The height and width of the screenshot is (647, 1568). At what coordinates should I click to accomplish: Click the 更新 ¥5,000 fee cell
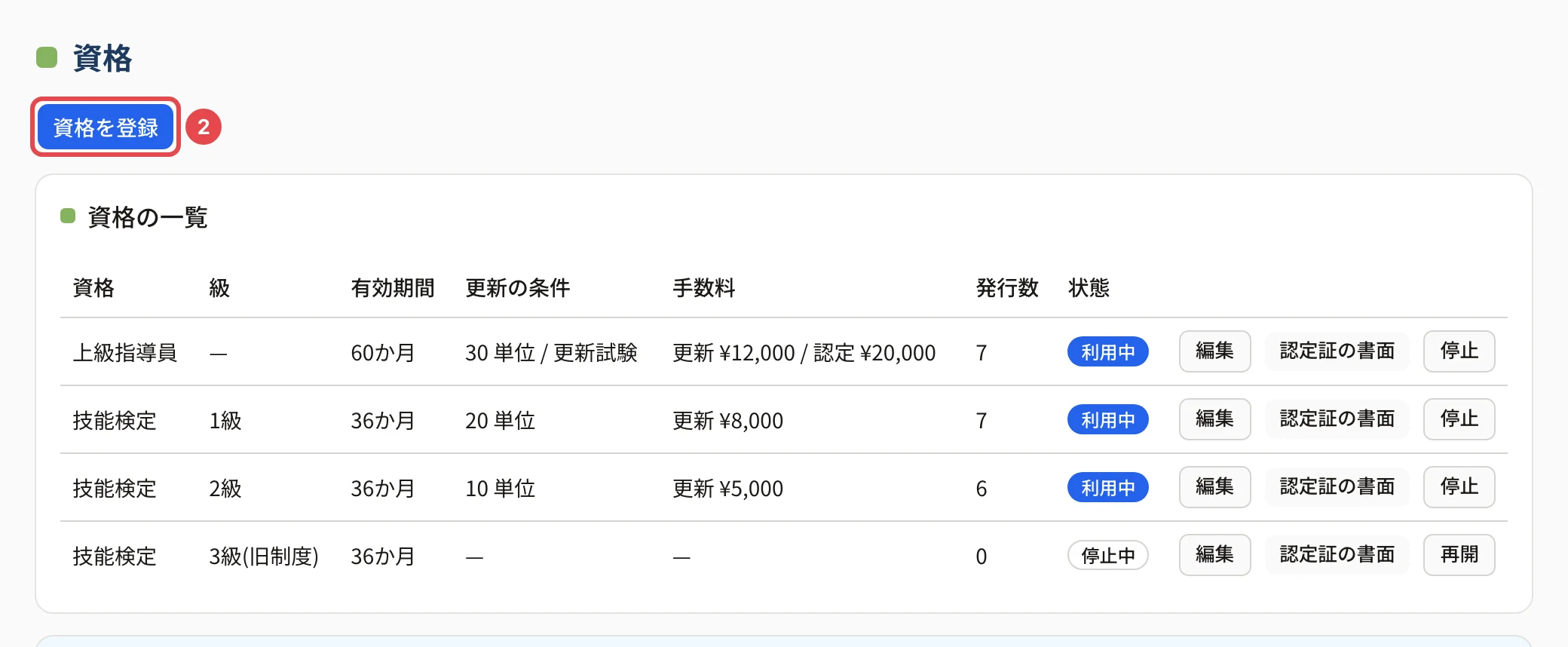point(727,488)
